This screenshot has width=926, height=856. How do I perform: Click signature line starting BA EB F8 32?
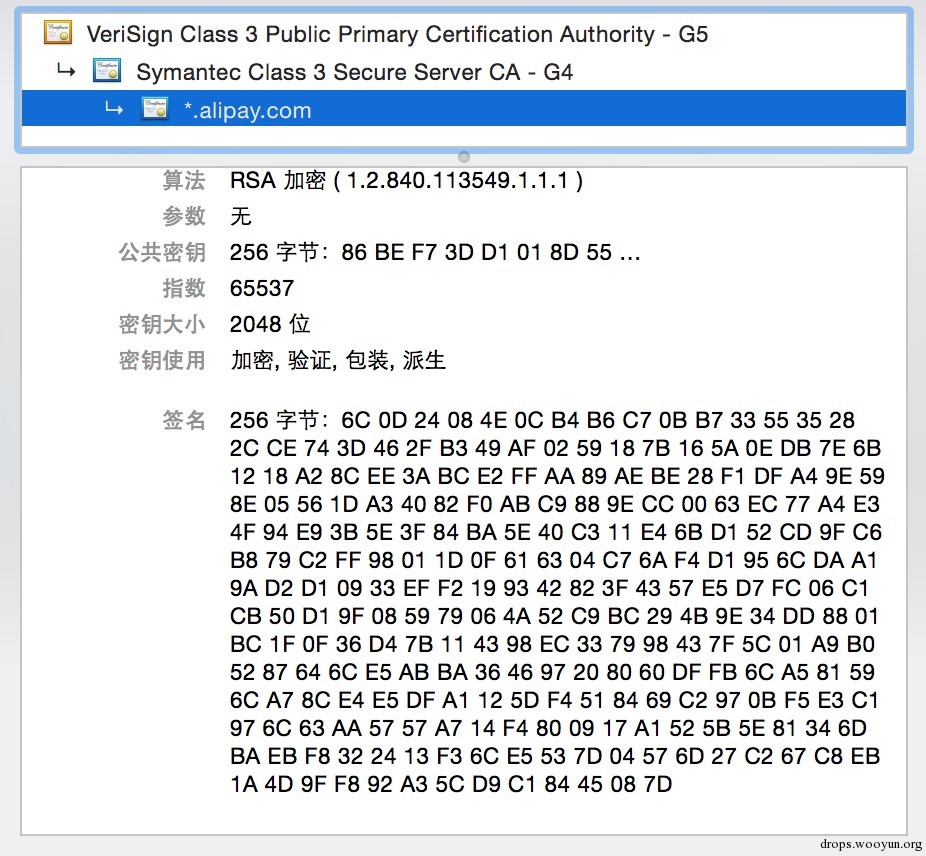[x=555, y=756]
